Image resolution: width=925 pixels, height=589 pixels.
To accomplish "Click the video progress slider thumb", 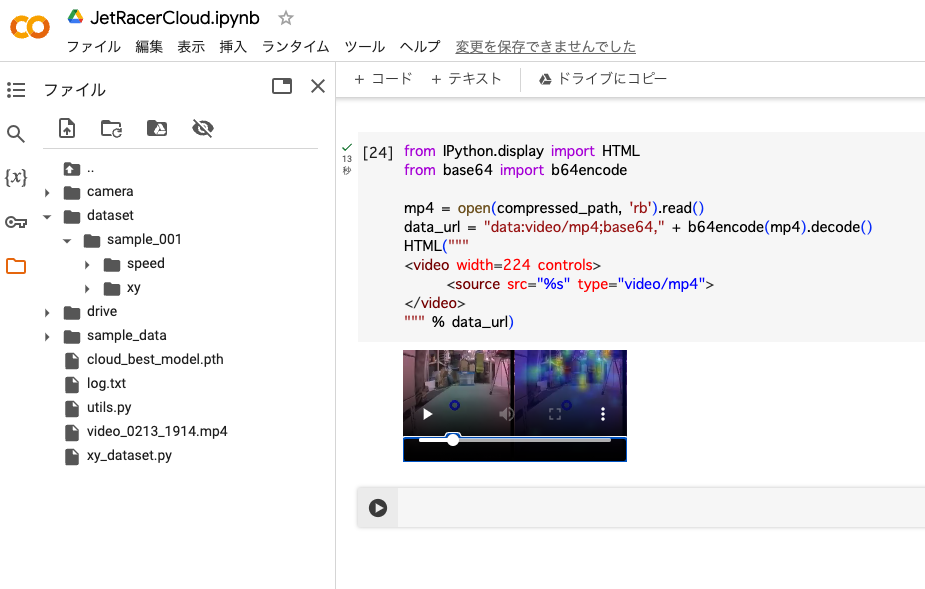I will (452, 440).
